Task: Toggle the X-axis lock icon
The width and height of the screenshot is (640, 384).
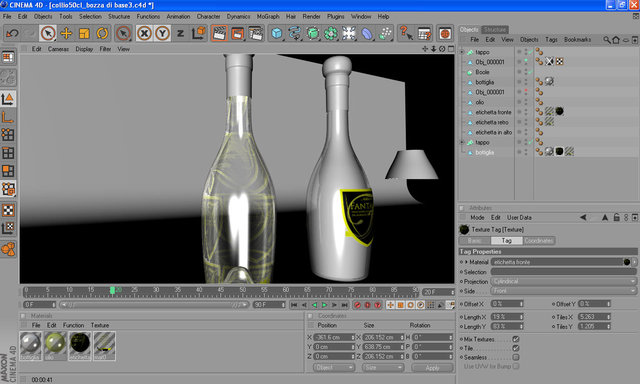Action: pyautogui.click(x=144, y=33)
